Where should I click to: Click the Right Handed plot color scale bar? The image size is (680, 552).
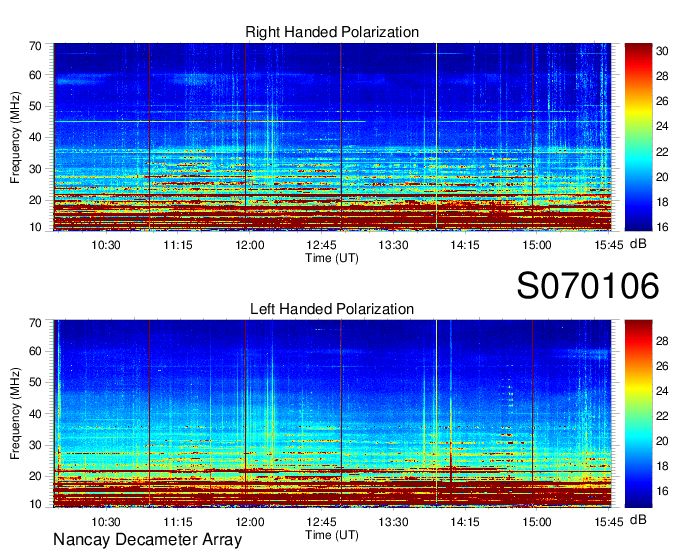point(638,137)
